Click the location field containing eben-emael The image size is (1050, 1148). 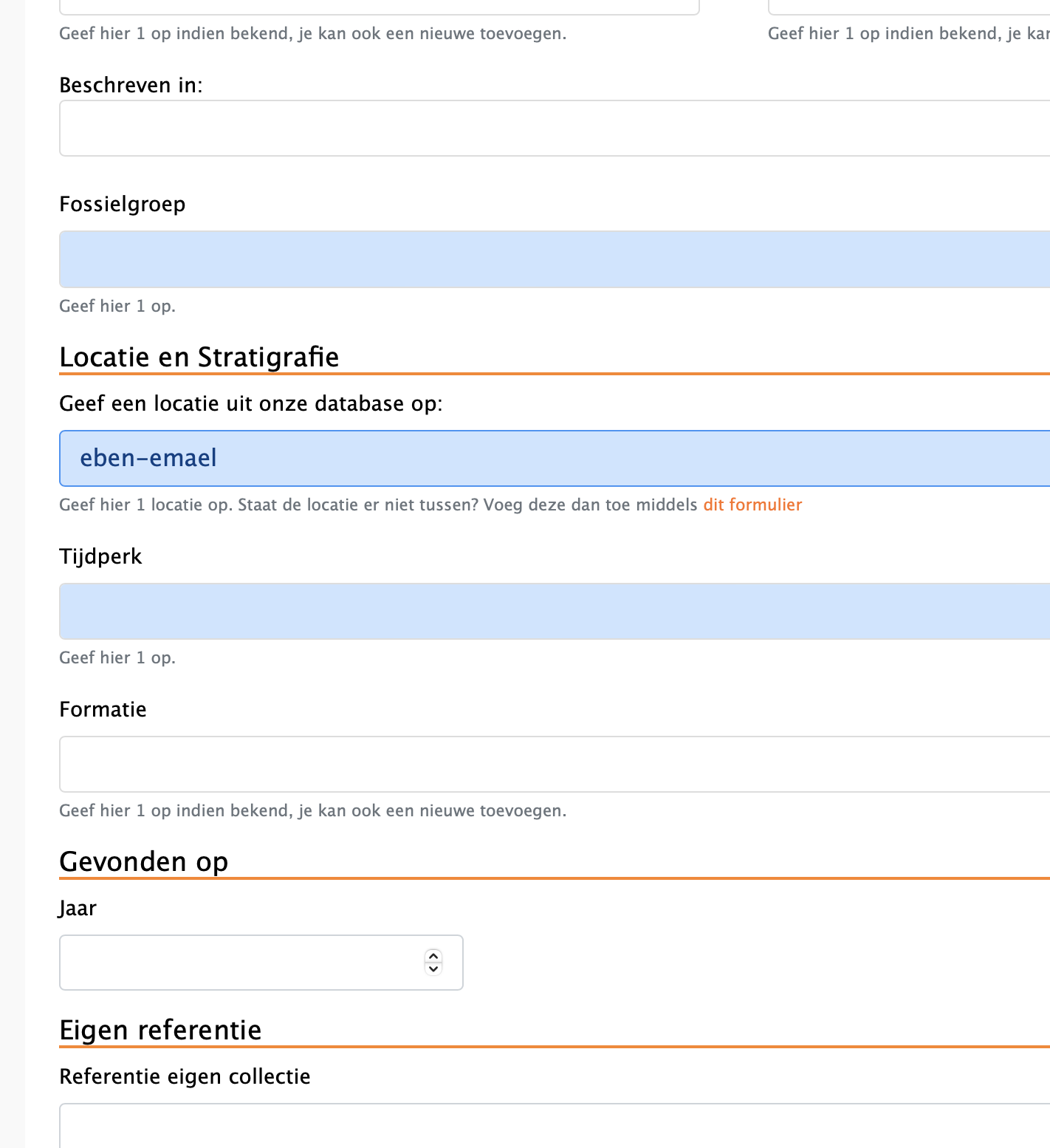click(x=554, y=458)
